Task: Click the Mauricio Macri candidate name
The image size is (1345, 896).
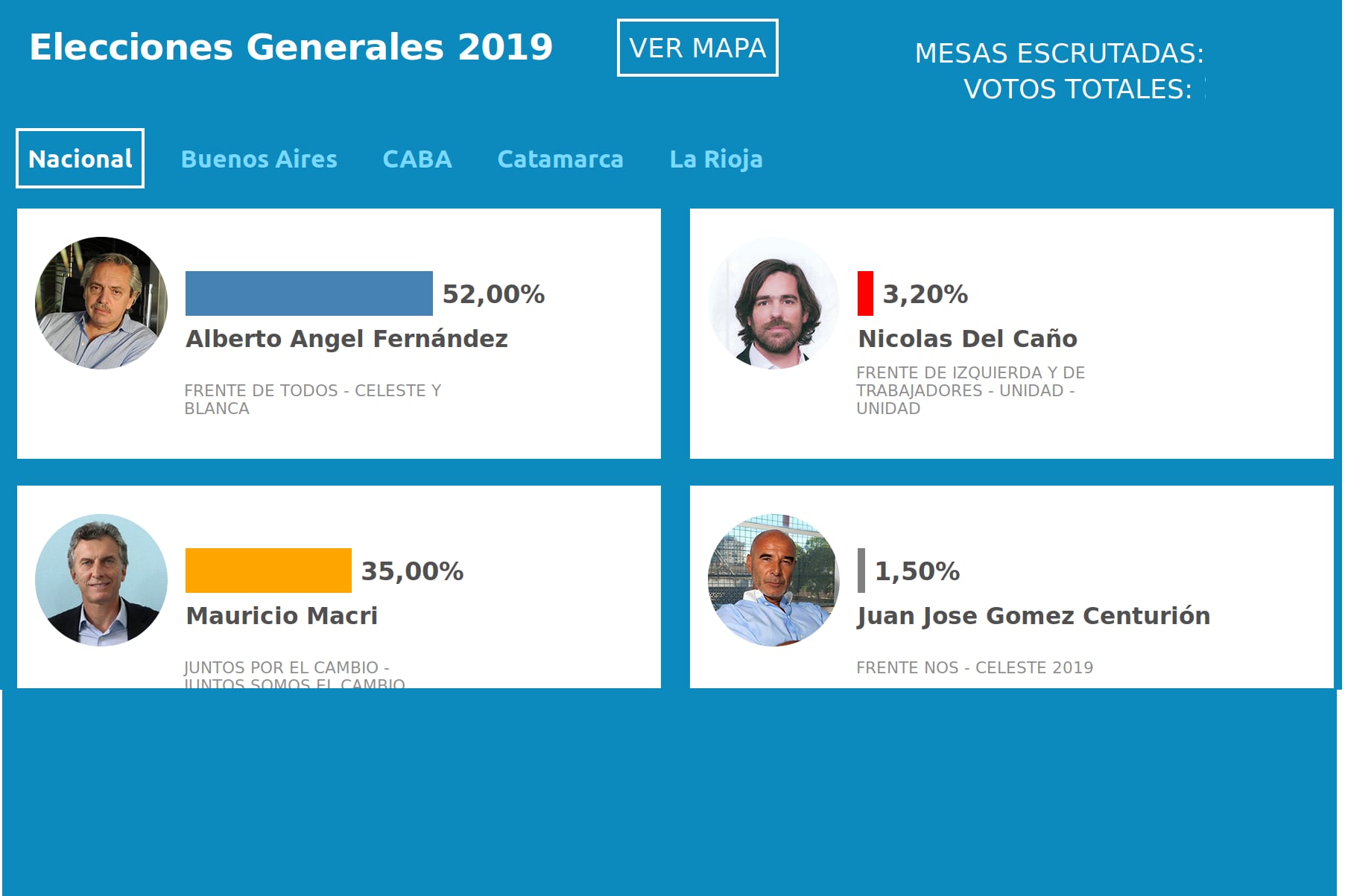Action: point(282,616)
